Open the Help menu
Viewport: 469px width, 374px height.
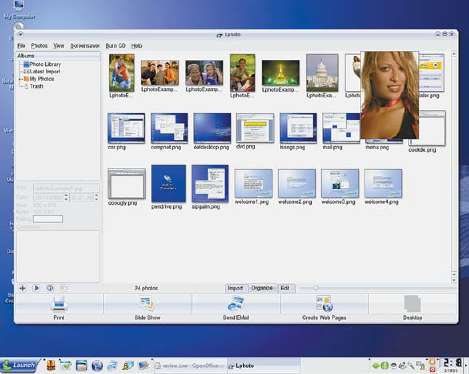[x=137, y=46]
